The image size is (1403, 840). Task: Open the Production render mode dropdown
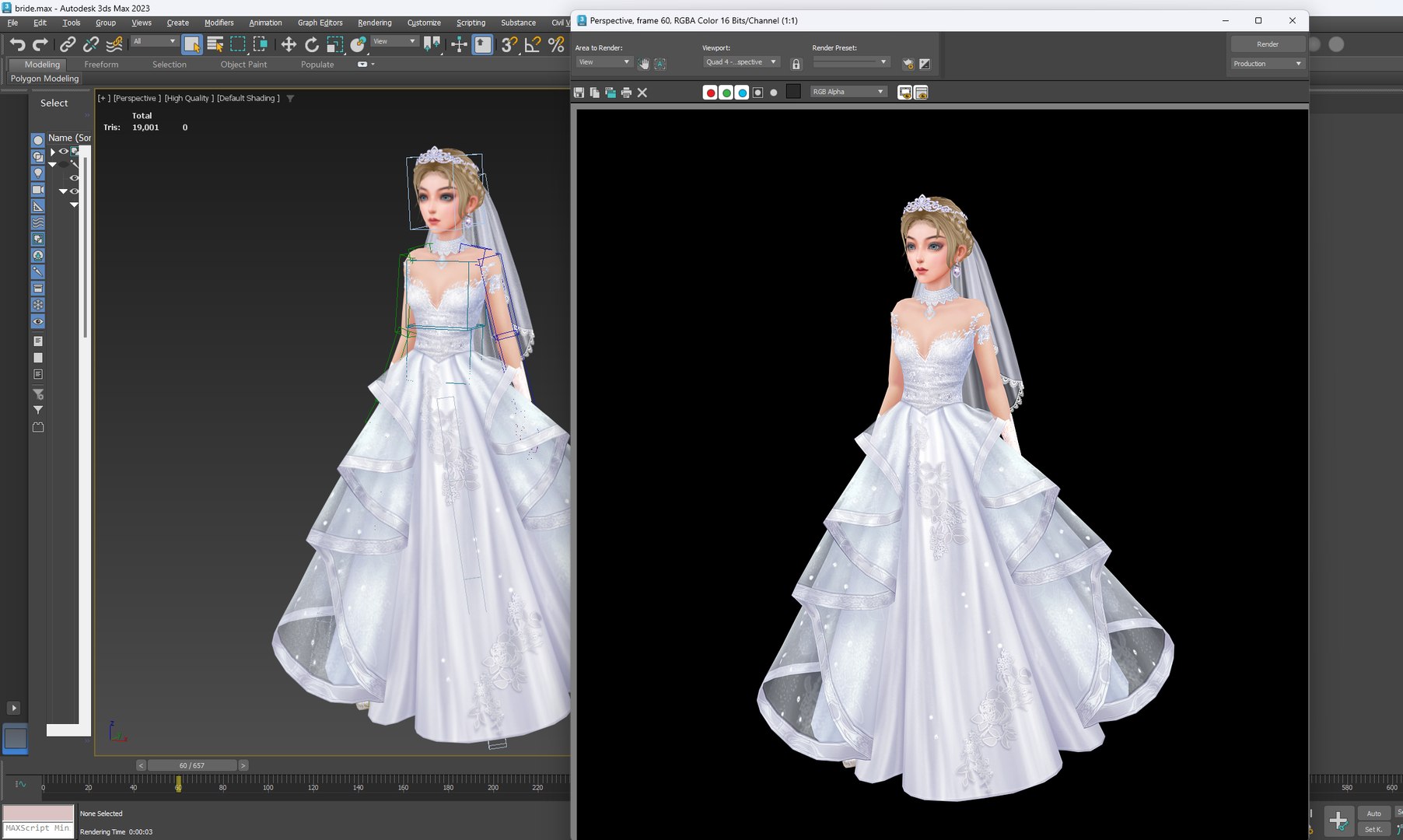pos(1267,64)
